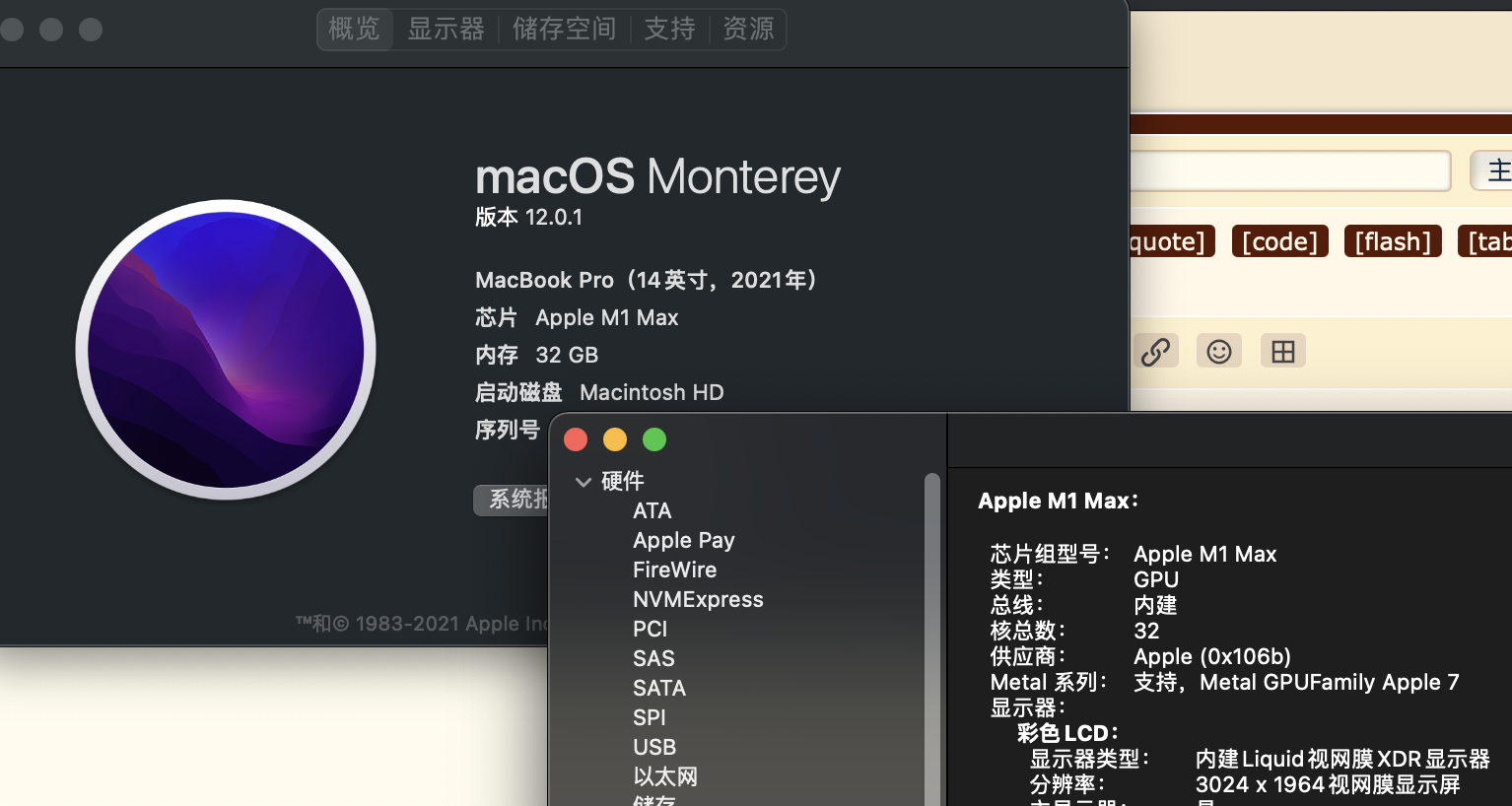Viewport: 1512px width, 806px height.
Task: Select the 支持 tab
Action: 670,29
